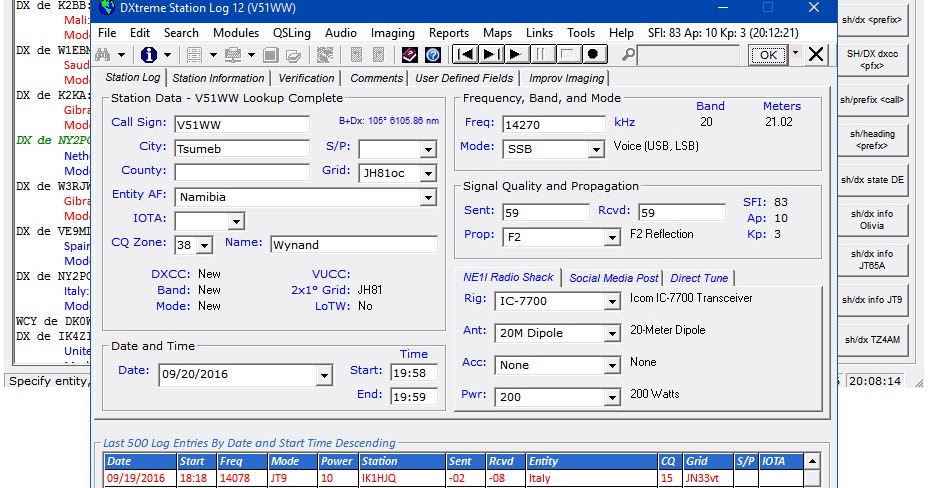Click the sh/dx info Olivia button
This screenshot has width=928, height=488.
872,219
